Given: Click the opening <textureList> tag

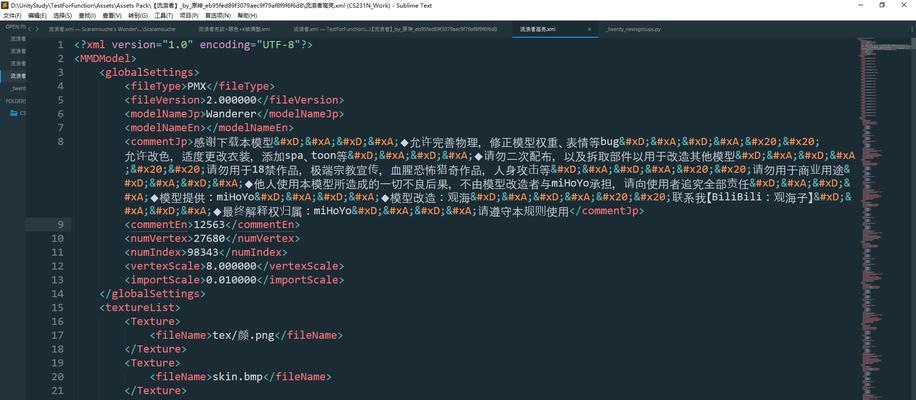Looking at the screenshot, I should click(140, 308).
